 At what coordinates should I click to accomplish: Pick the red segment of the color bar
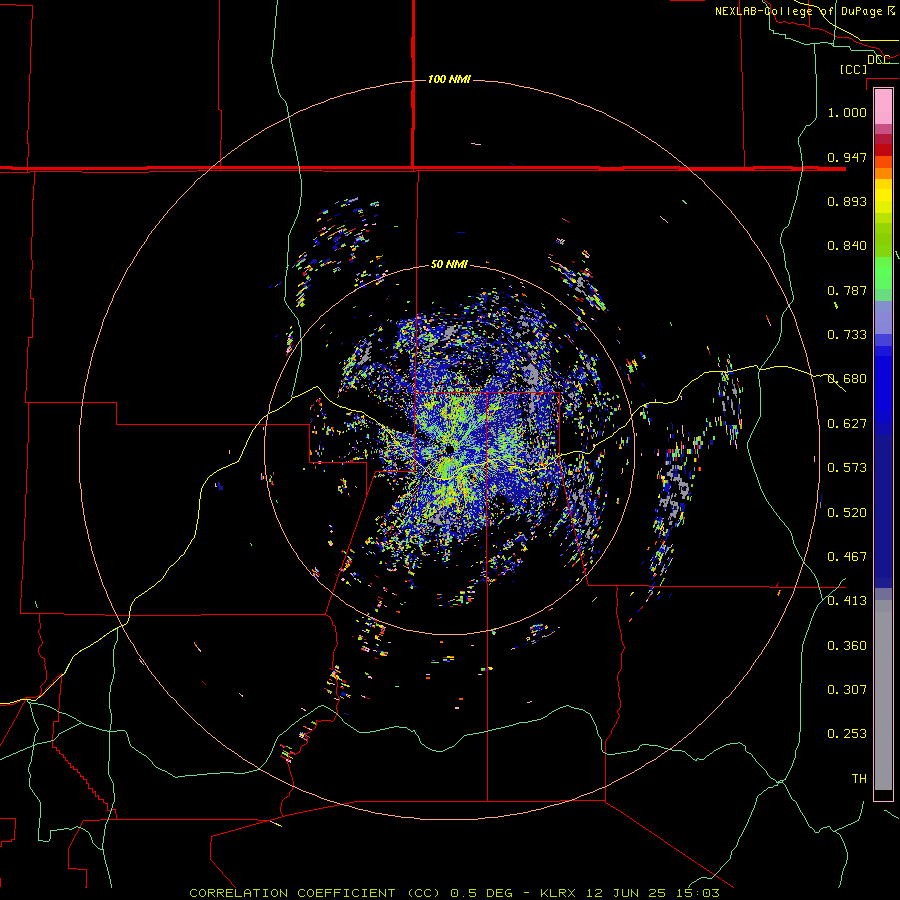point(883,150)
